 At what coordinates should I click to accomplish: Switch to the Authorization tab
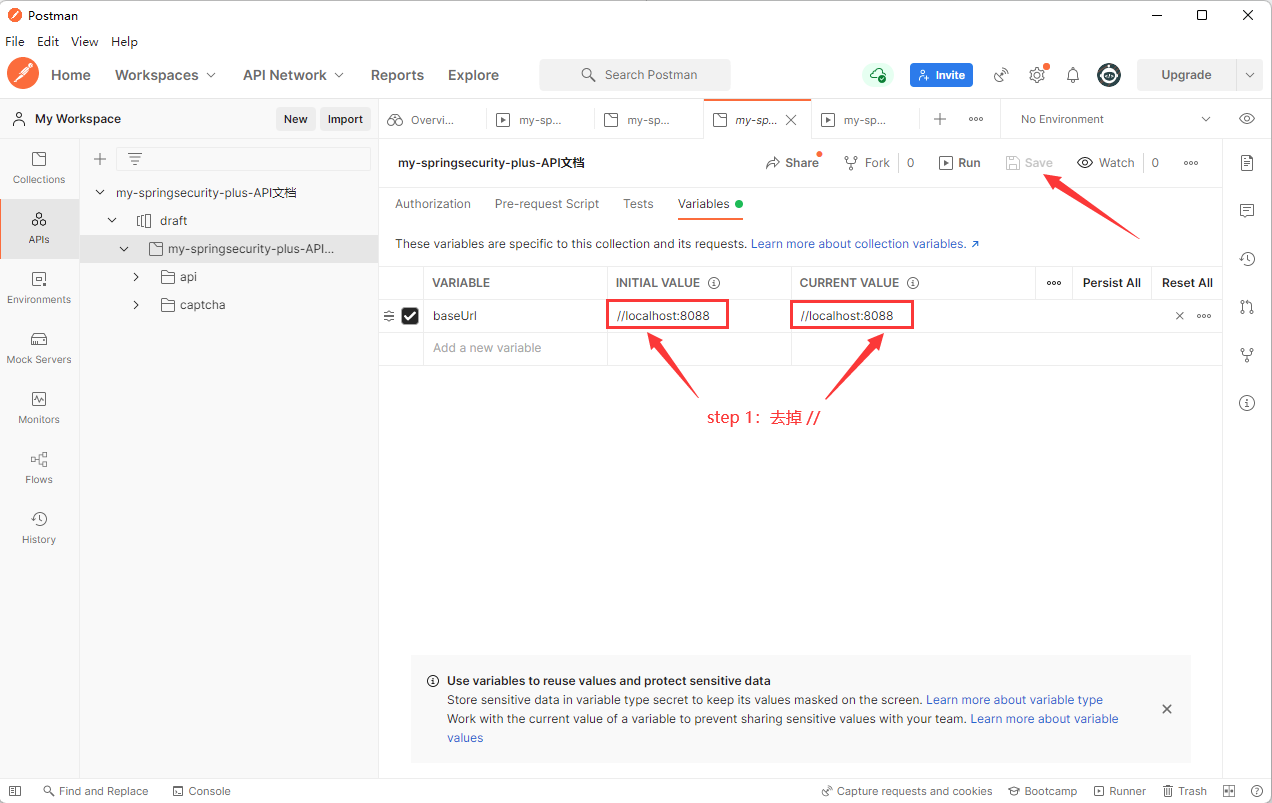pos(433,204)
